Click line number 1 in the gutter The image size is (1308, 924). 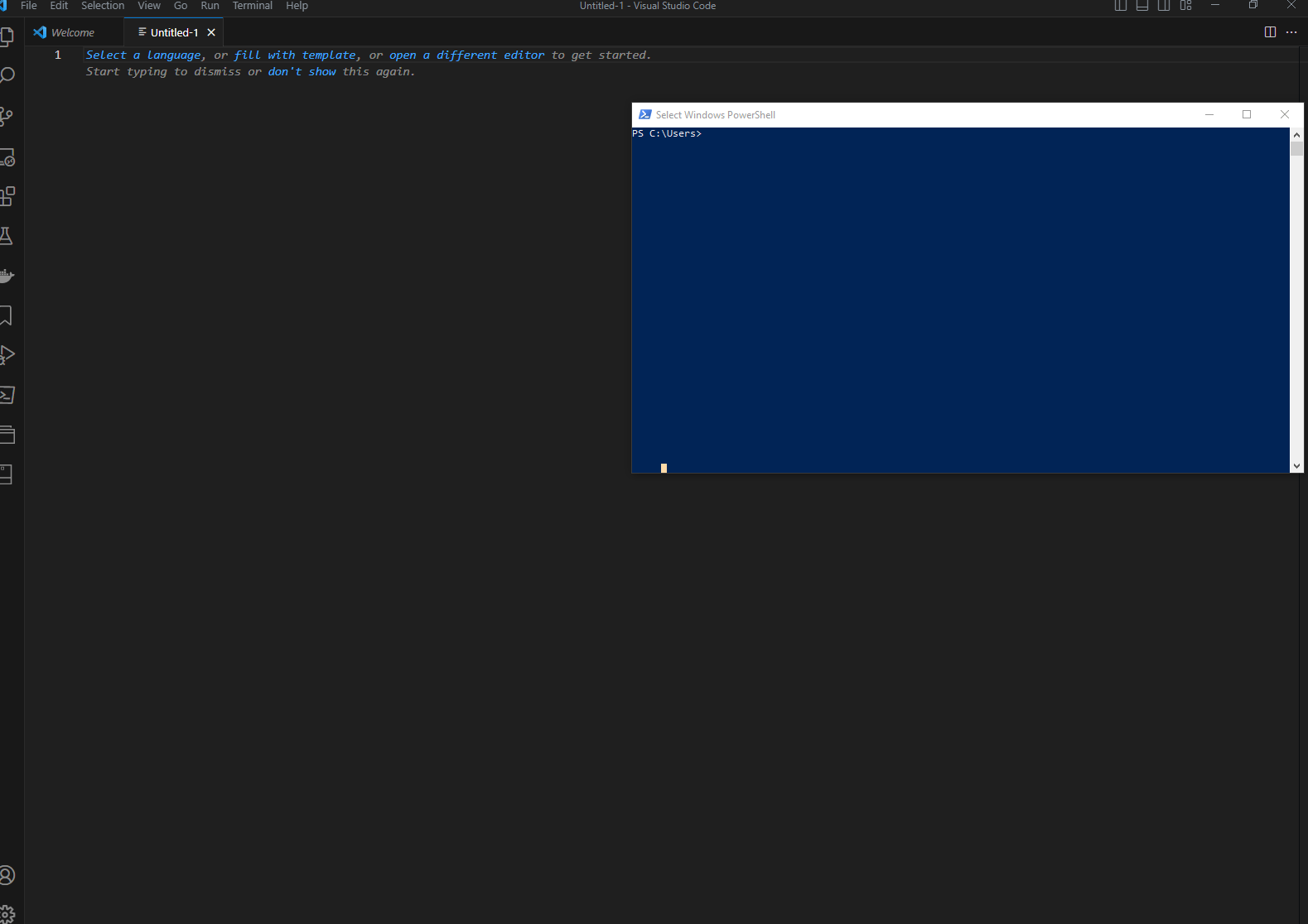58,55
